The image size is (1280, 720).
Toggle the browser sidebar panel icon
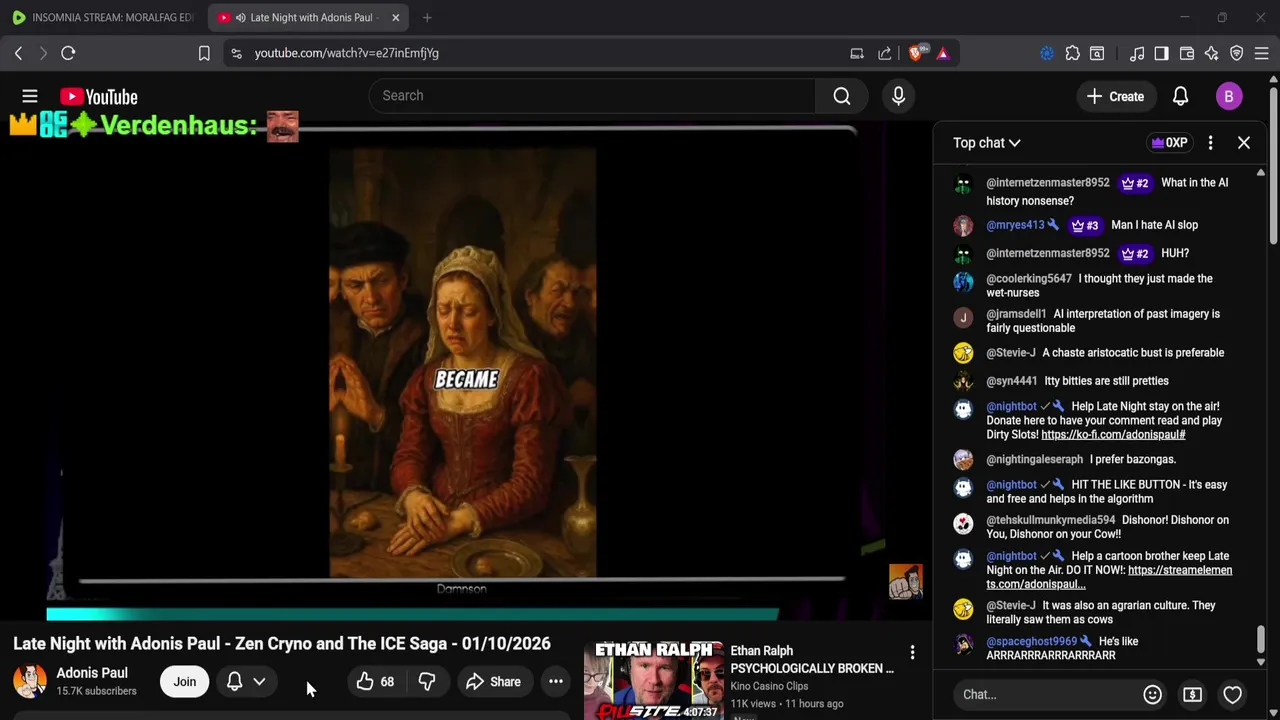(x=1161, y=53)
